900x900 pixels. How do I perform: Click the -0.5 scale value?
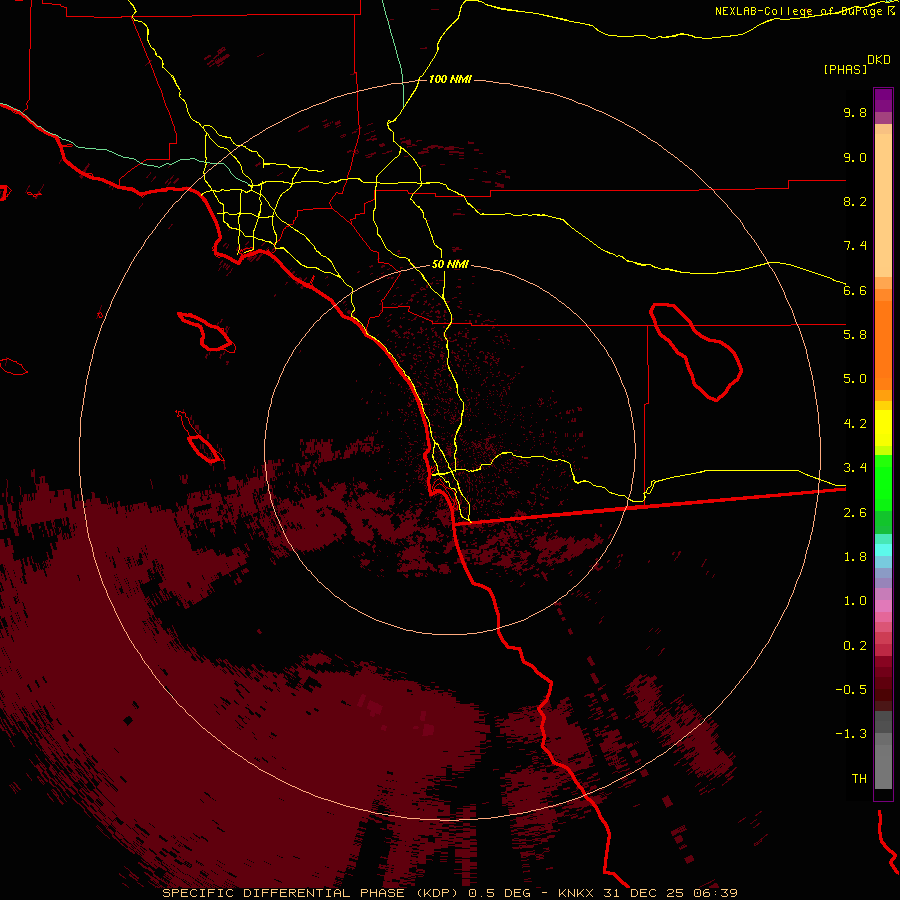(851, 690)
